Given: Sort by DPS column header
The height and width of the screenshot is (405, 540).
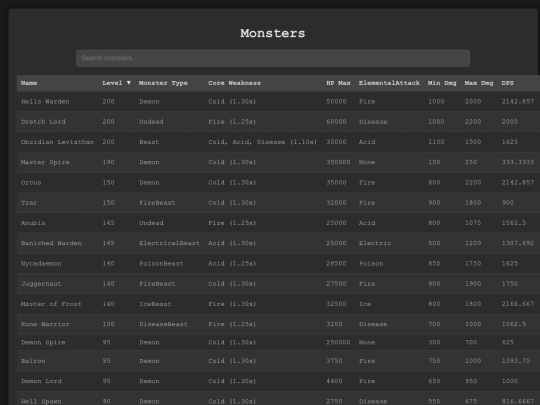Looking at the screenshot, I should [x=508, y=83].
